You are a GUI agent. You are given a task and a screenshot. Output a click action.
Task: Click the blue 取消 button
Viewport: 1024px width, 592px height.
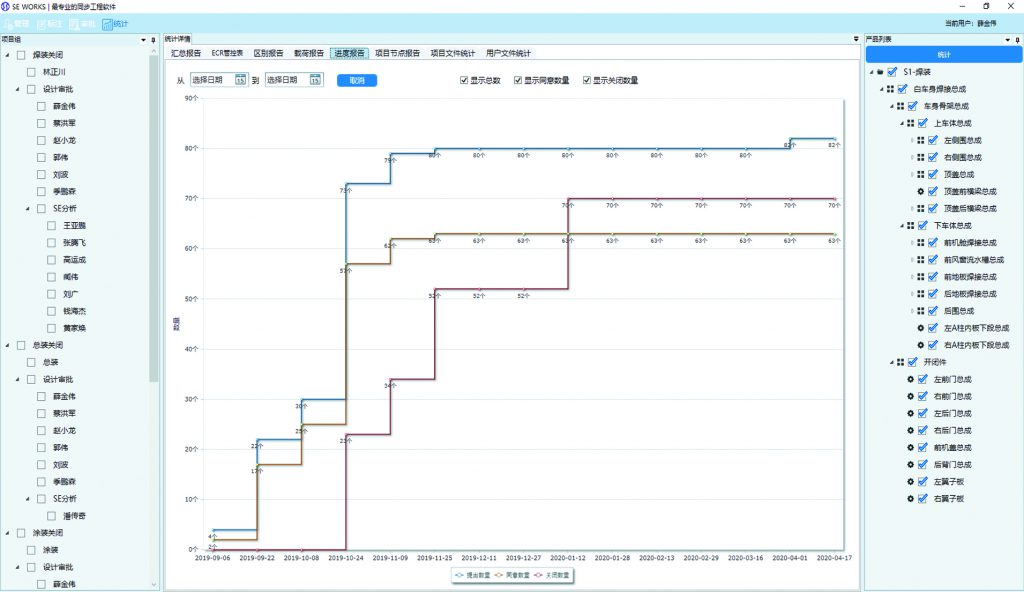pyautogui.click(x=356, y=80)
